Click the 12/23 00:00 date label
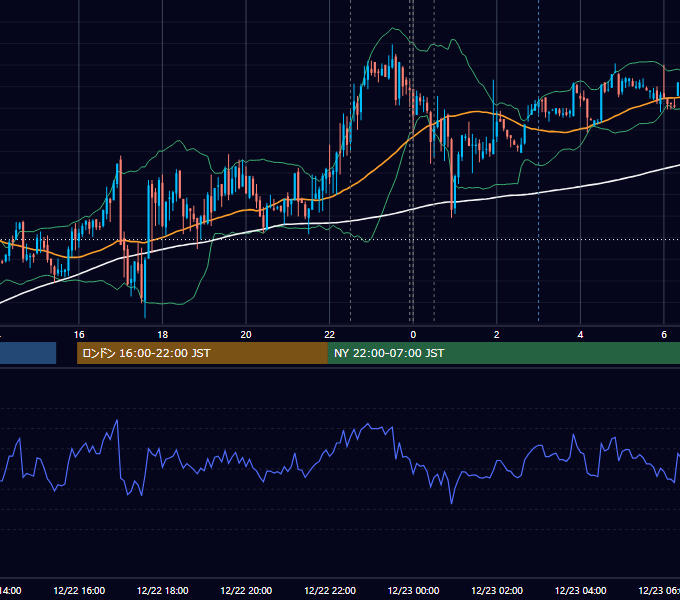The width and height of the screenshot is (680, 600). coord(413,590)
